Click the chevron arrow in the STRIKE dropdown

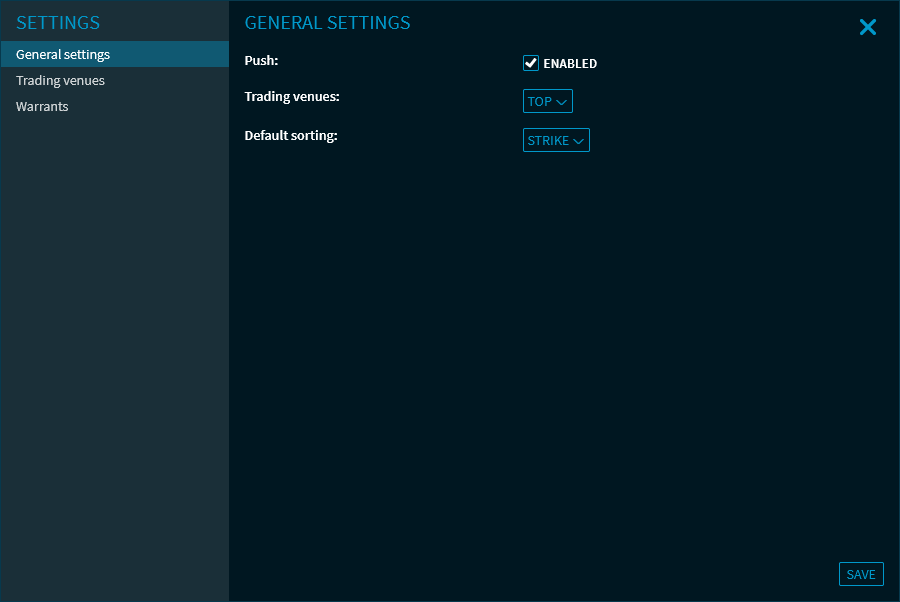578,141
